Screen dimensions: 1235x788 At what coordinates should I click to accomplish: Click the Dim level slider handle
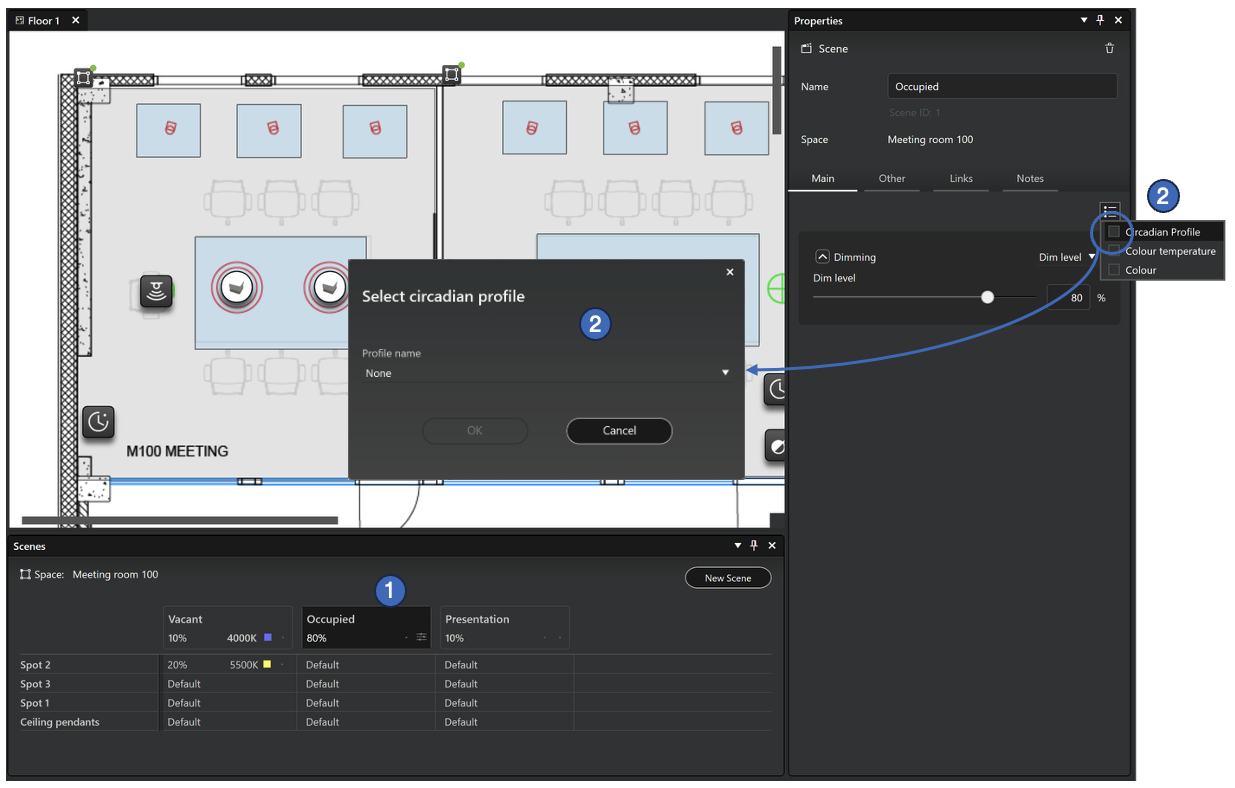pos(988,297)
